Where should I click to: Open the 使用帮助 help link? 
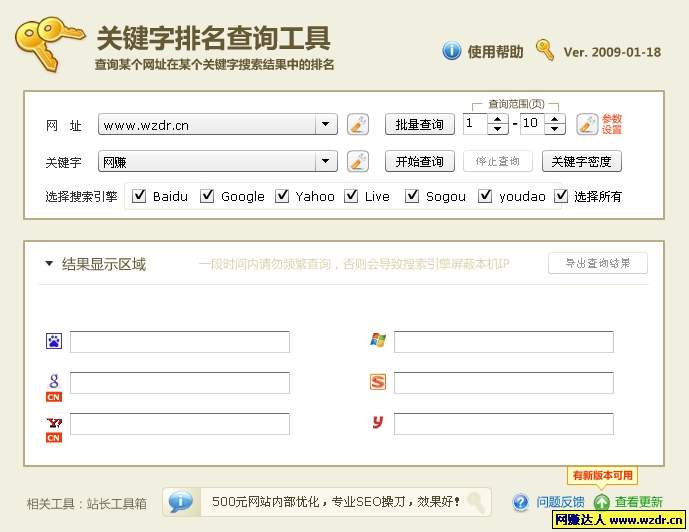pos(495,51)
